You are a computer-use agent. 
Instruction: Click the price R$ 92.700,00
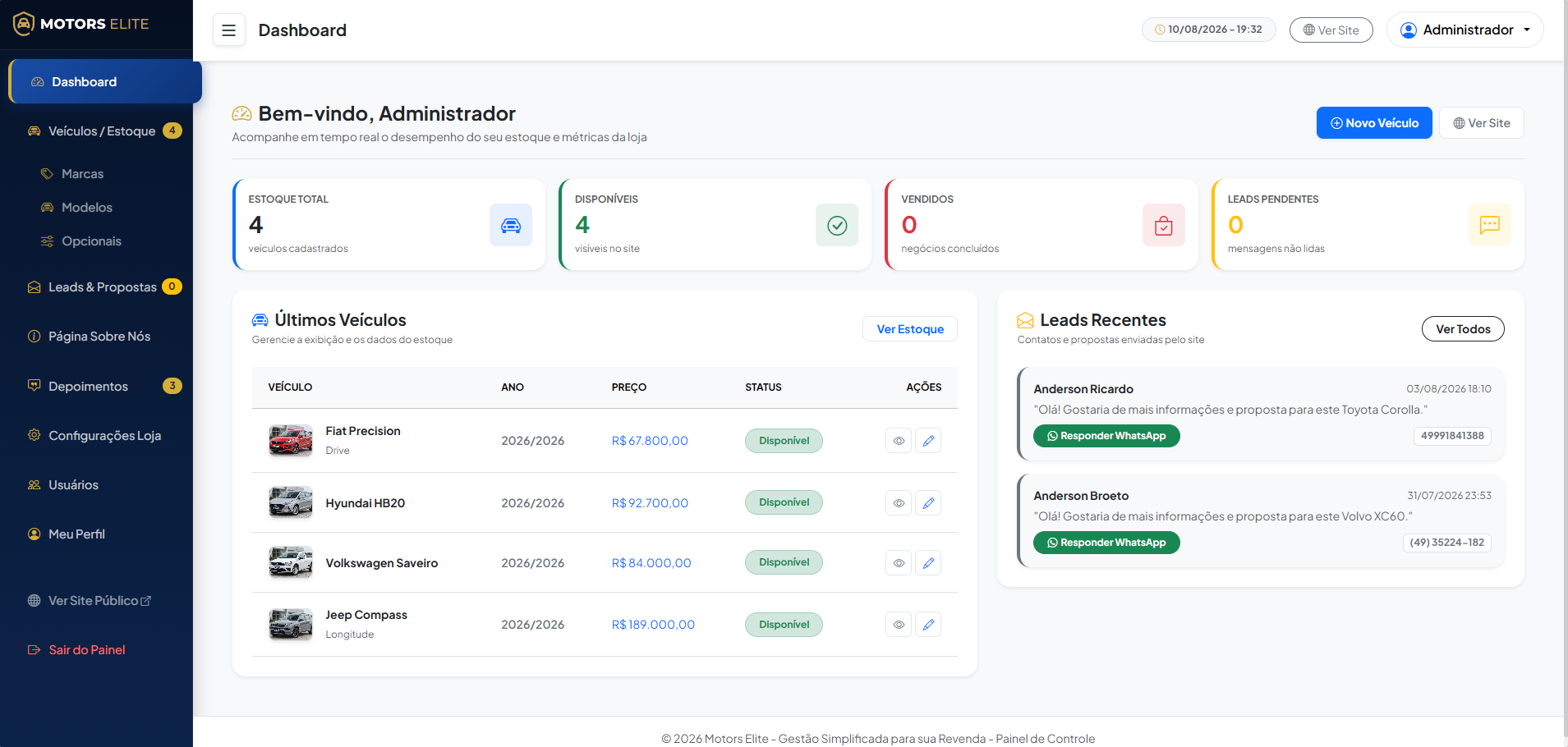pyautogui.click(x=650, y=503)
